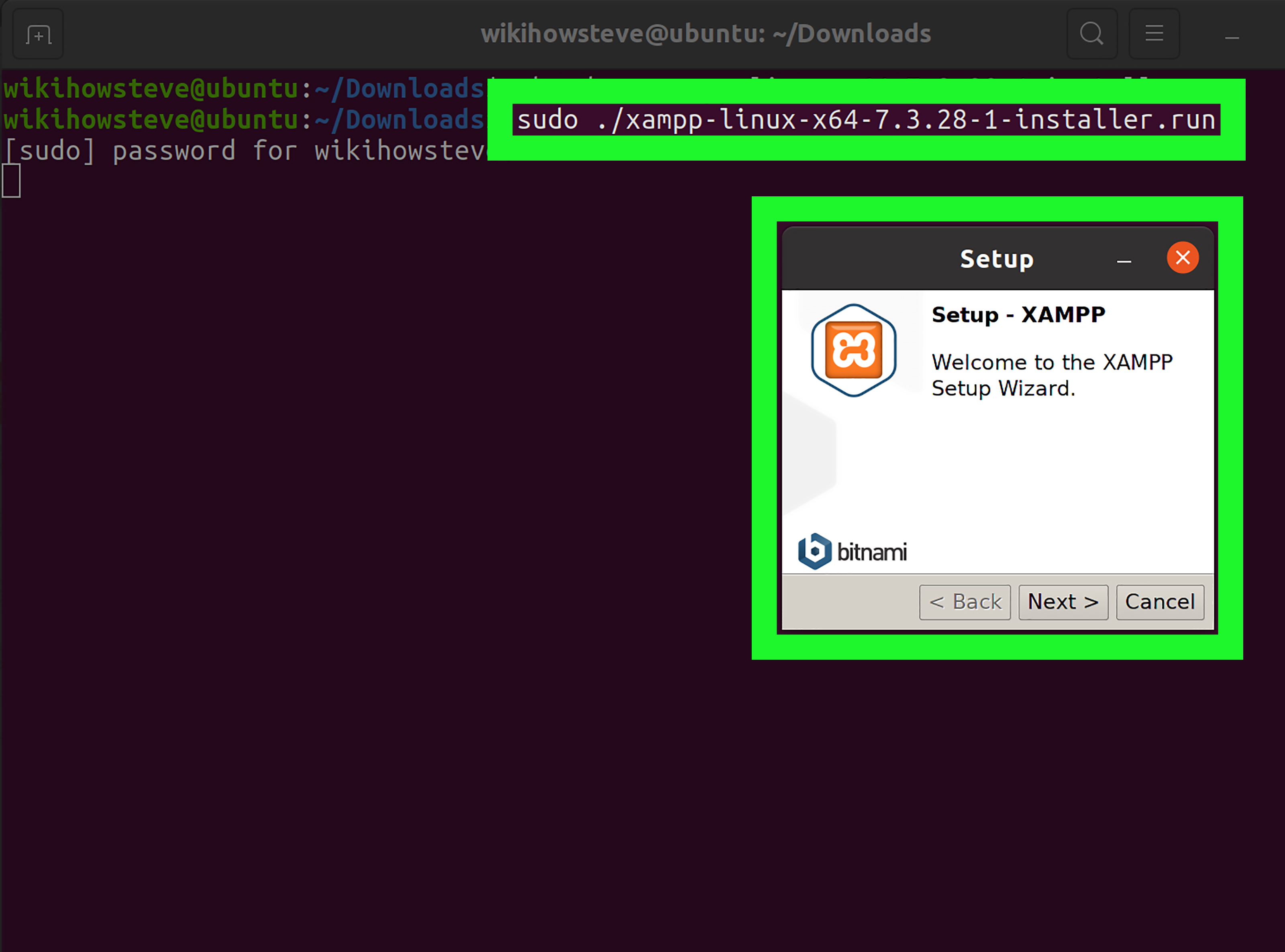This screenshot has height=952, width=1285.
Task: Click the '[sudo] password for' prompt line
Action: [x=246, y=151]
